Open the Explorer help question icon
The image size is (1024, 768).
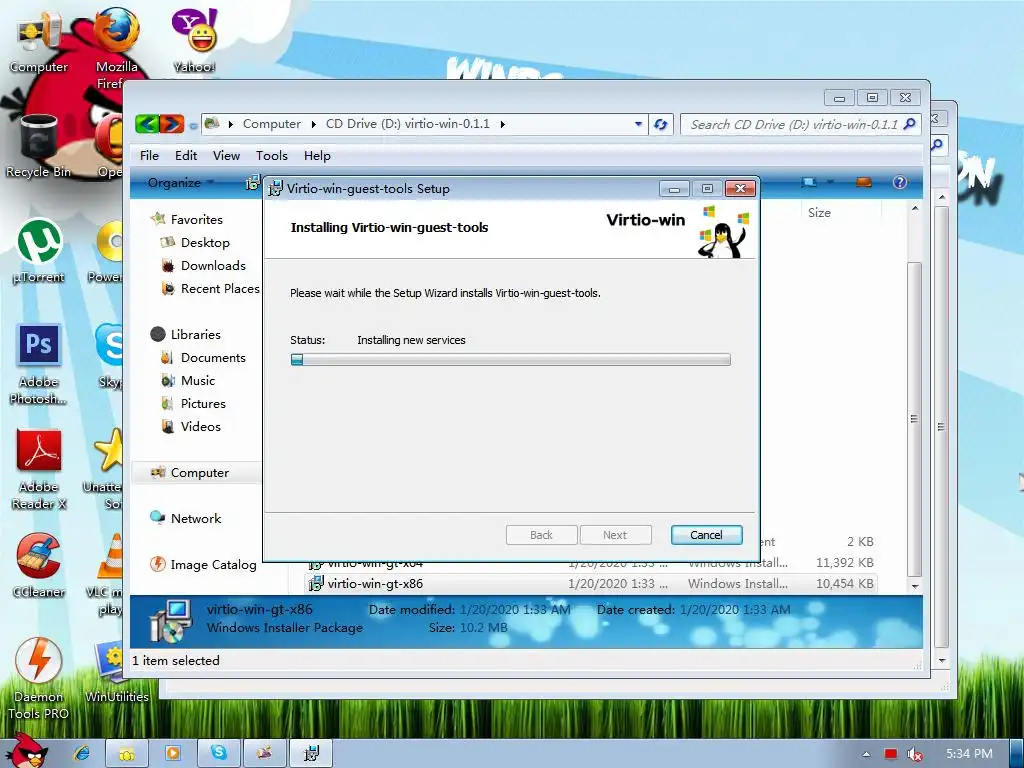(899, 182)
